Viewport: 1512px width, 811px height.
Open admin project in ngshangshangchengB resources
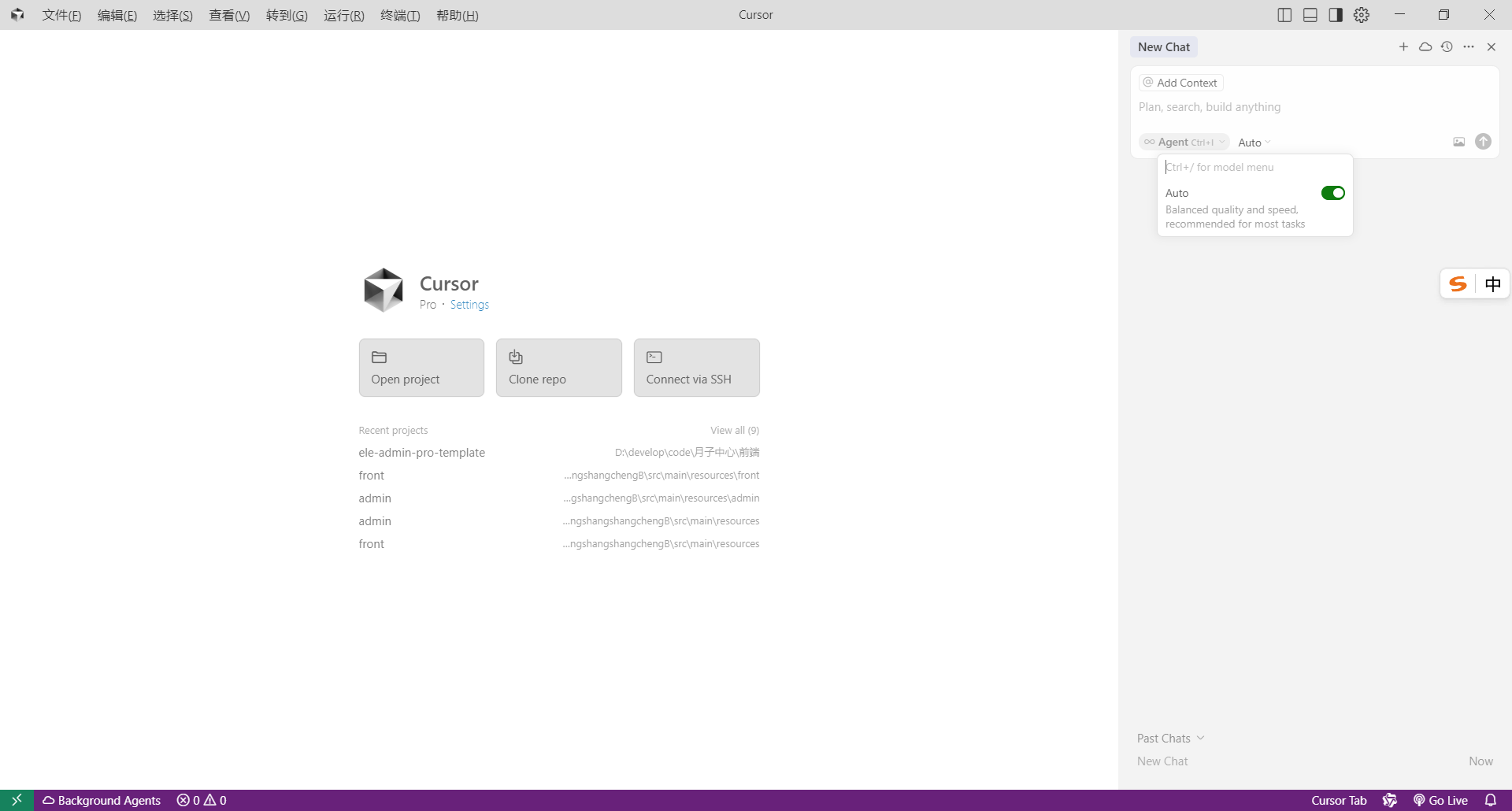tap(559, 521)
